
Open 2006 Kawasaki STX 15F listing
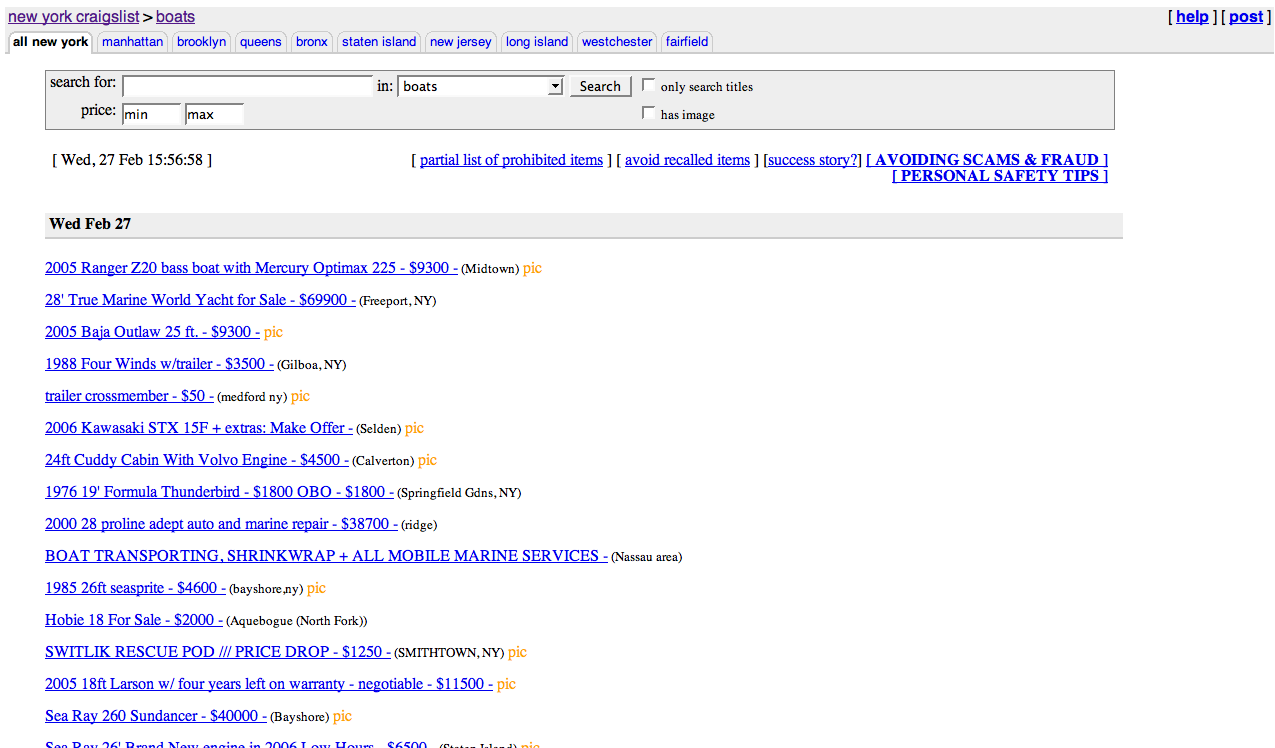pyautogui.click(x=199, y=428)
